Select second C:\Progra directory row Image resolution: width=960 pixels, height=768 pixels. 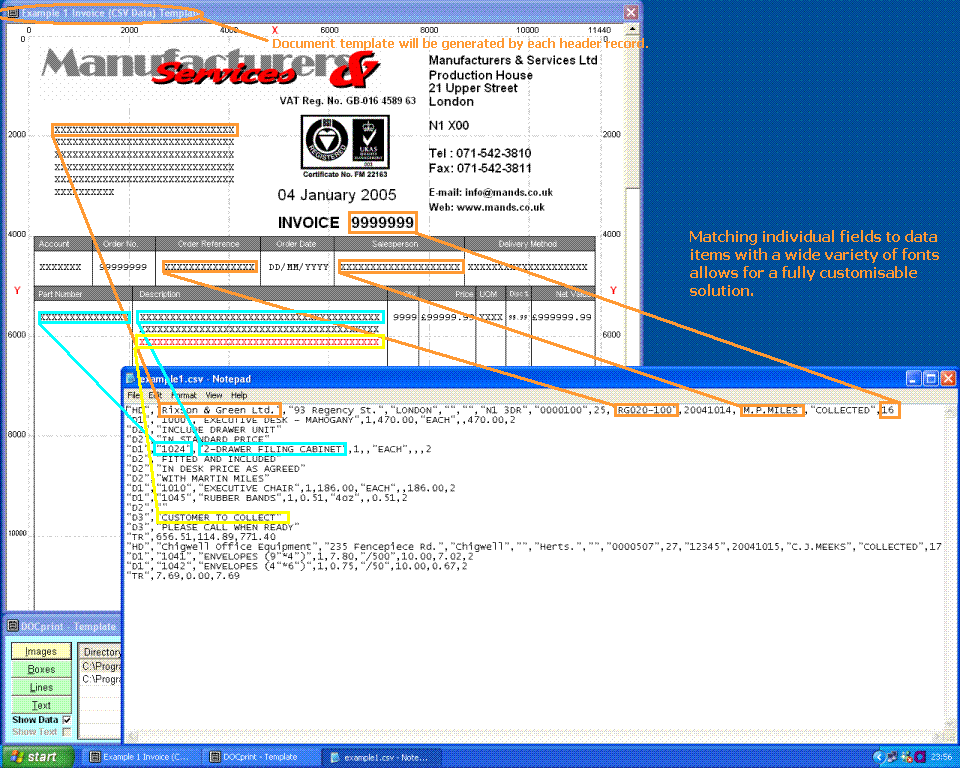100,679
